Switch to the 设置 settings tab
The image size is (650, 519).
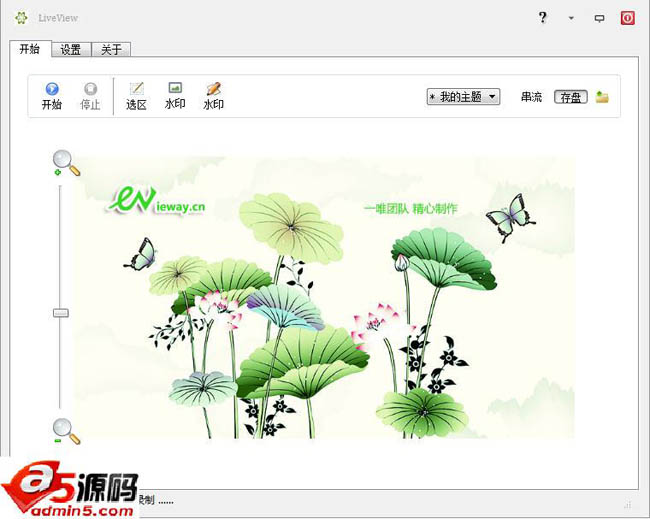tap(71, 50)
